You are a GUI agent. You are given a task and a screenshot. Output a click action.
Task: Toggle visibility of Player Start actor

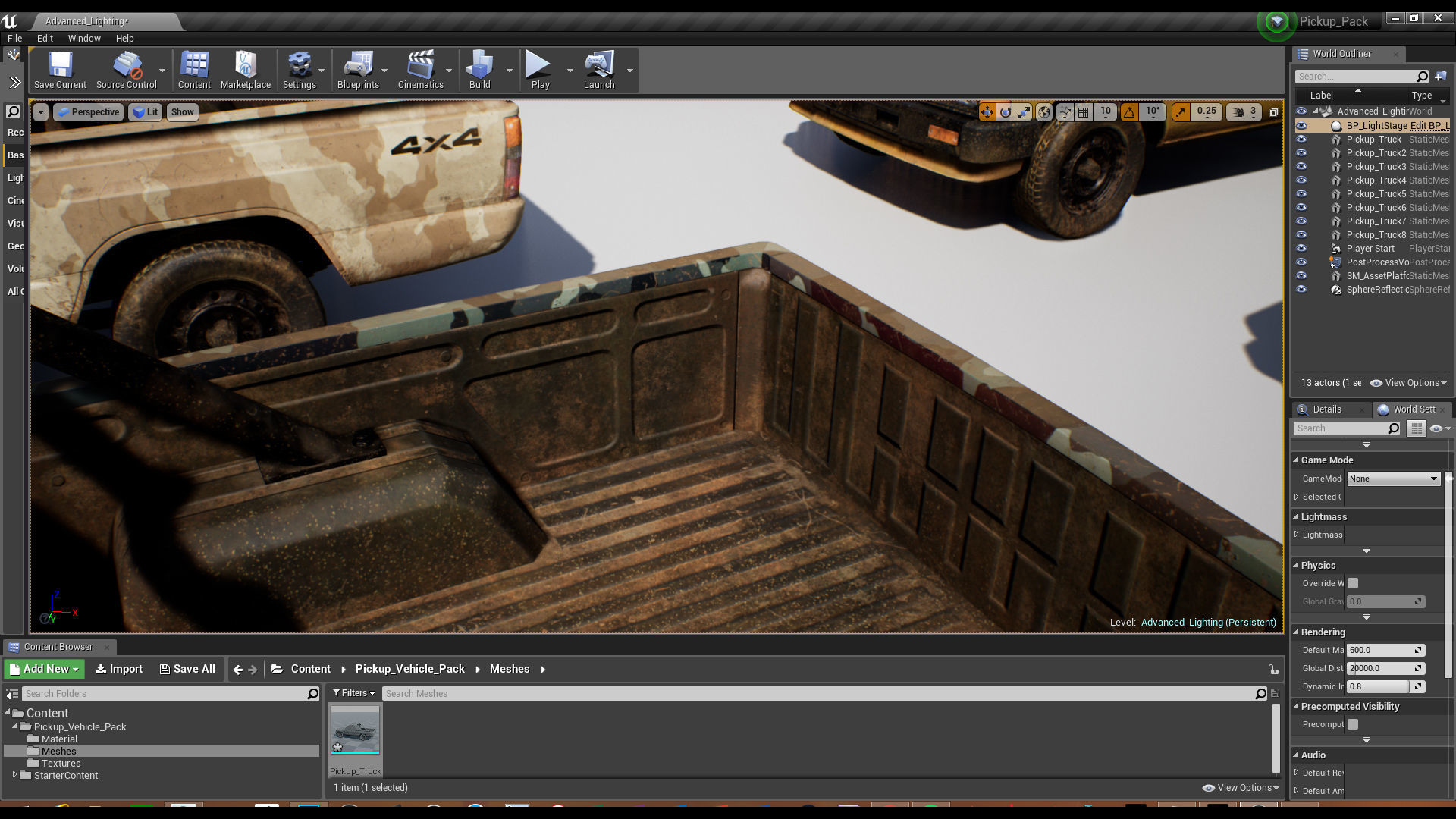click(1301, 249)
